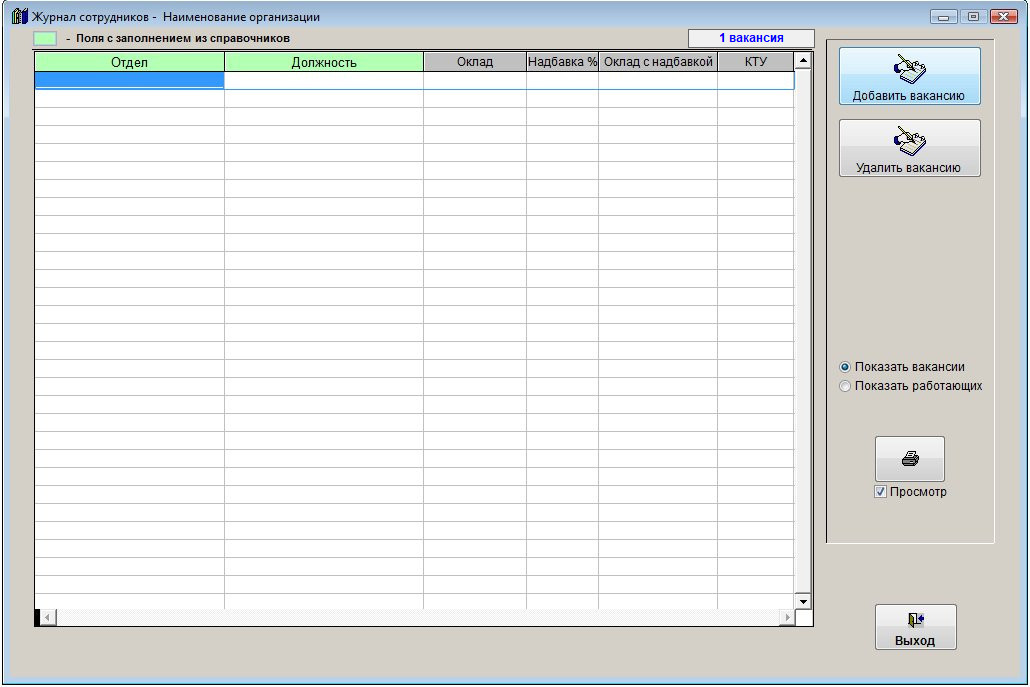Maximize the Журнал сотрудников window
Viewport: 1030px width, 687px height.
(974, 16)
